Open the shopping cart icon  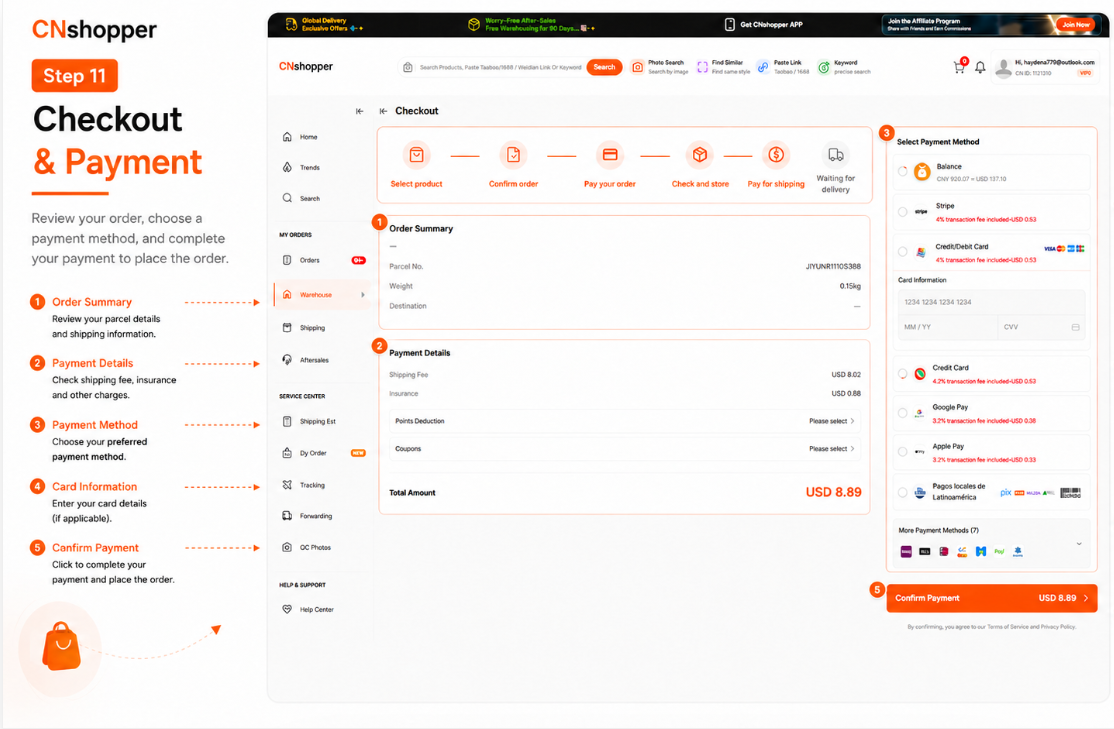[x=959, y=68]
